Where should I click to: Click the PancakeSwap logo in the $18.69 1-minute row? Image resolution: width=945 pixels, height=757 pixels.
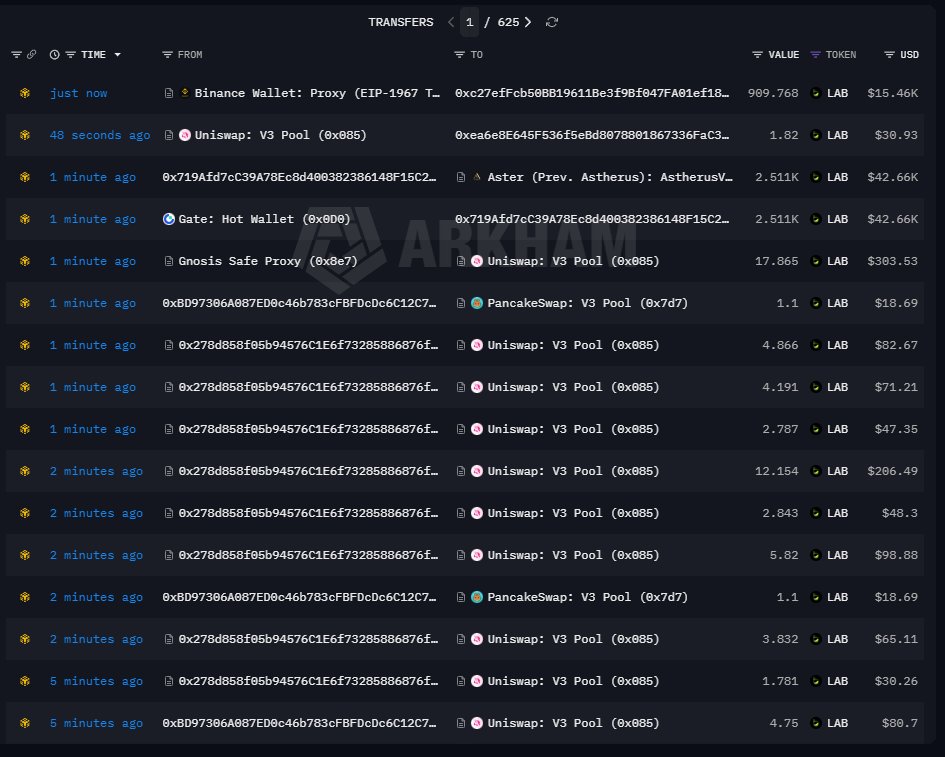(477, 303)
